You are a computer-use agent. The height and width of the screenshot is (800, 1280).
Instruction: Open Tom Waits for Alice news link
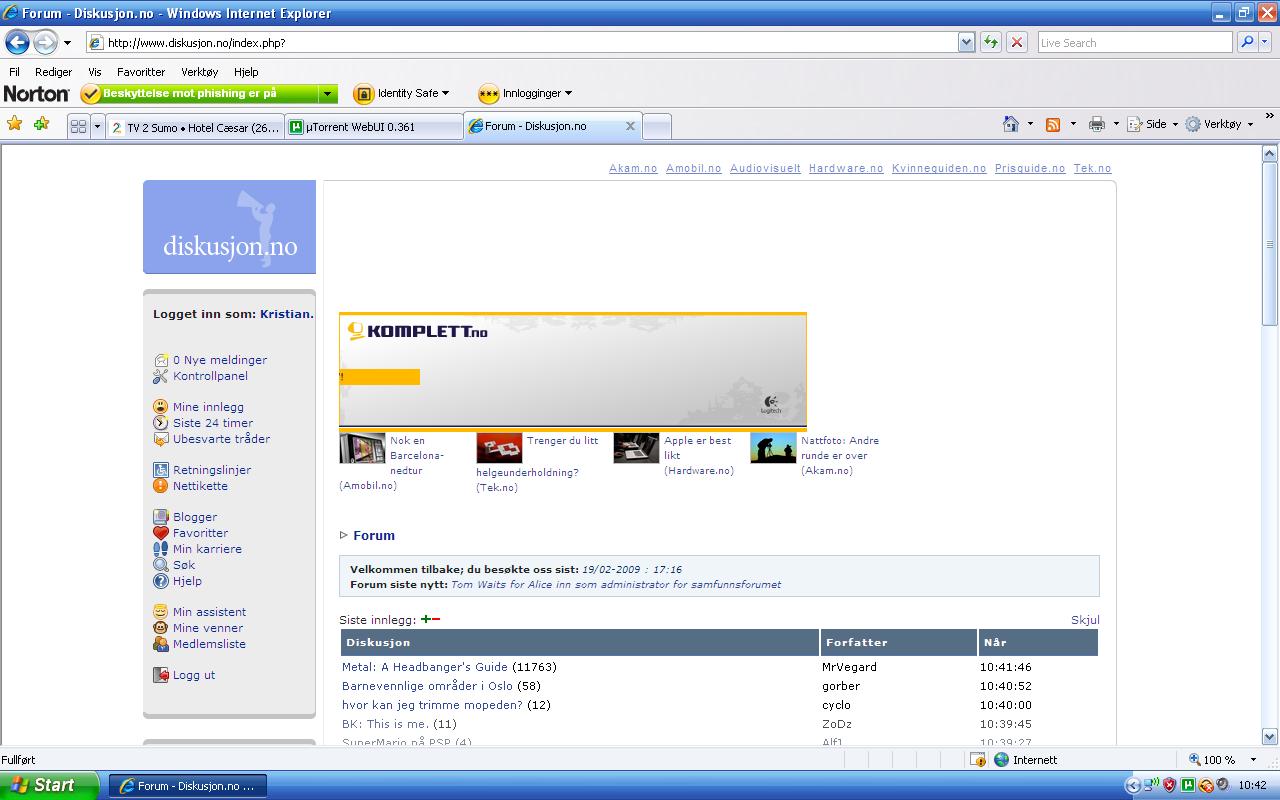616,584
